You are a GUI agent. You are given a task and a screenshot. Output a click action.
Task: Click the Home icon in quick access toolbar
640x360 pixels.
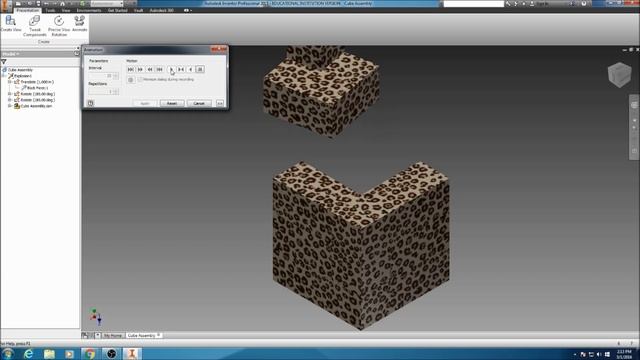click(x=62, y=4)
